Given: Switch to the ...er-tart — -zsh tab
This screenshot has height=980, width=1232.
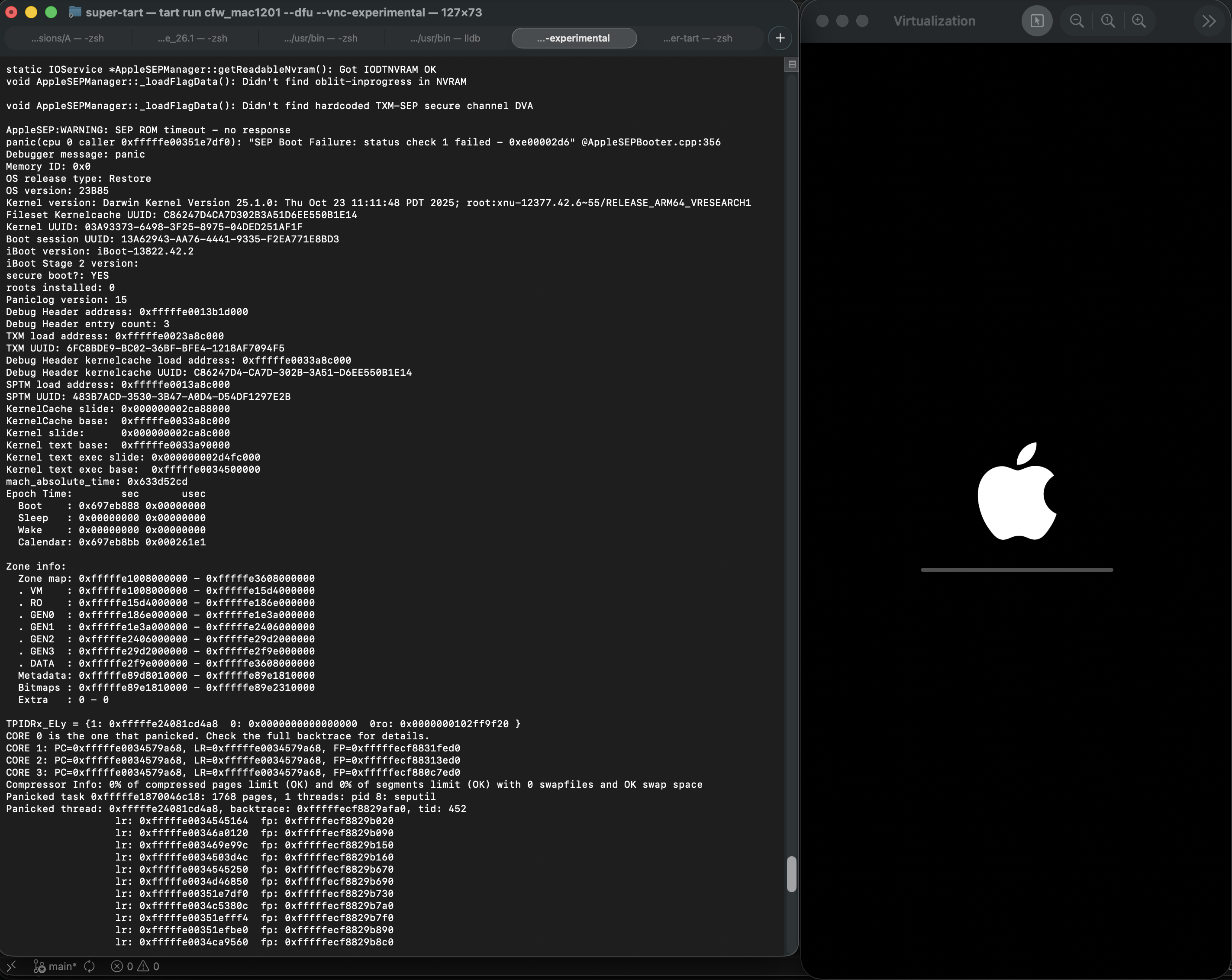Looking at the screenshot, I should (x=698, y=38).
